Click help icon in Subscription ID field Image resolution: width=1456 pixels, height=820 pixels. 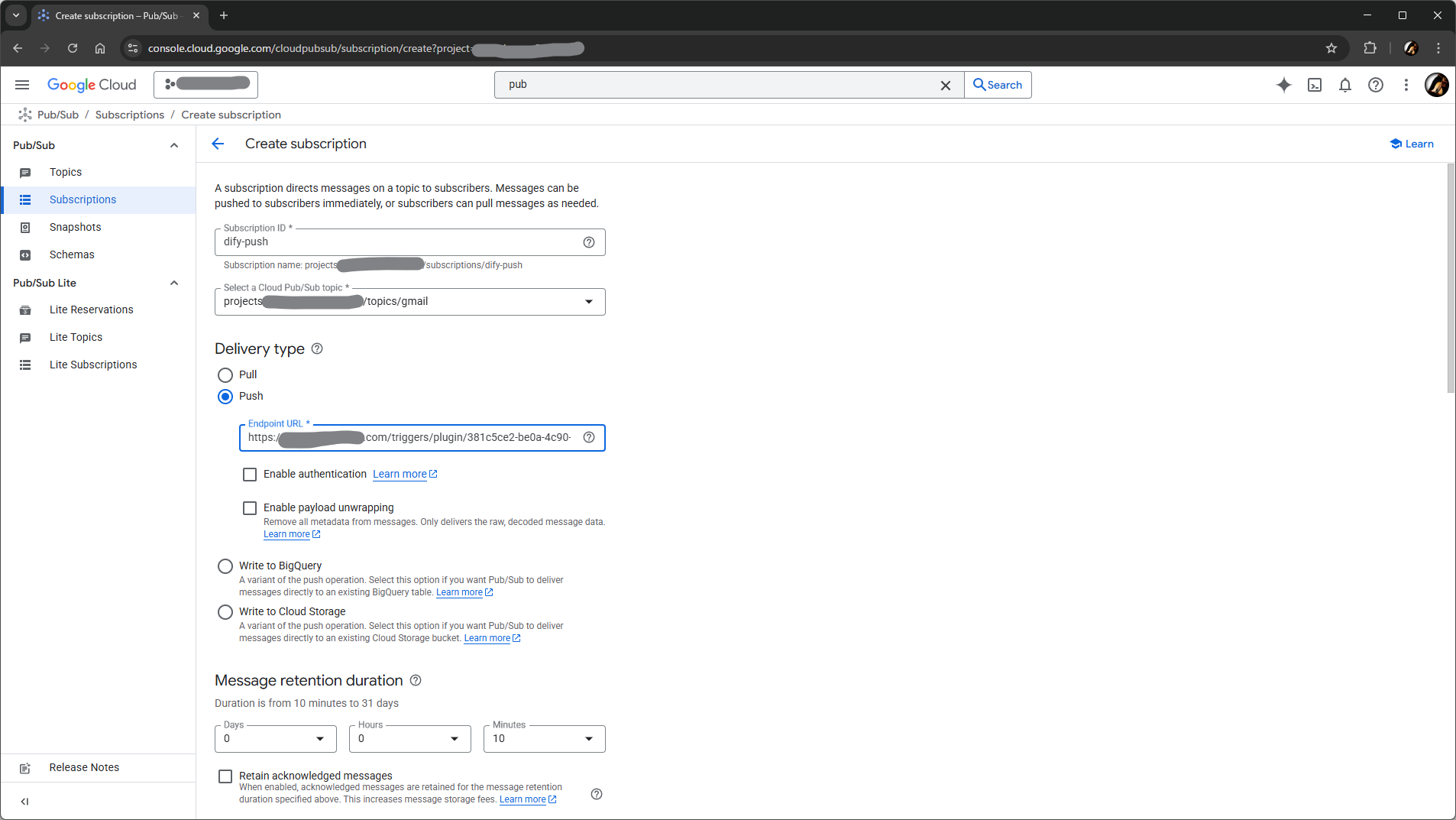(x=589, y=242)
